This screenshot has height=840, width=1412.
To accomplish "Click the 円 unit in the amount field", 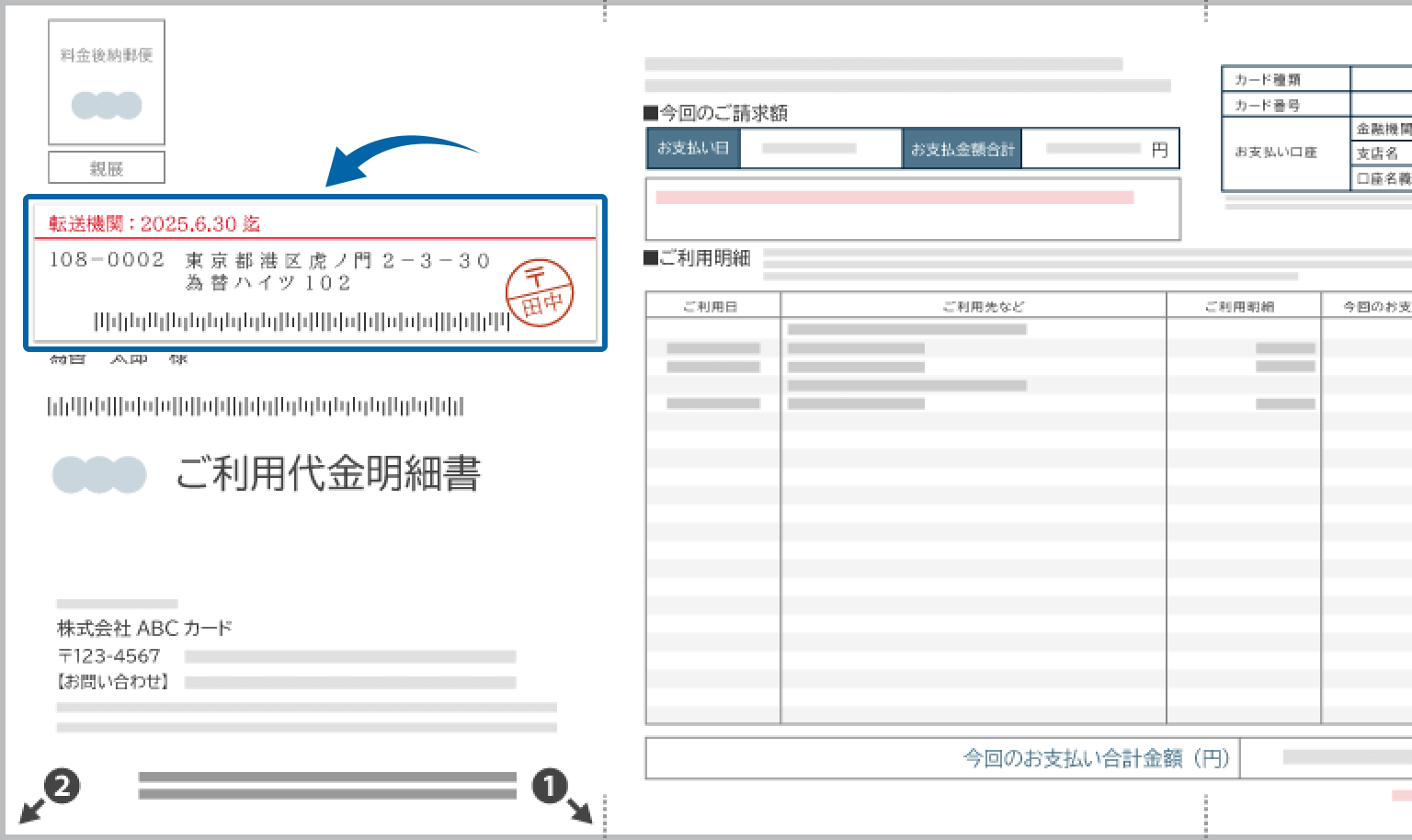I will point(1160,150).
